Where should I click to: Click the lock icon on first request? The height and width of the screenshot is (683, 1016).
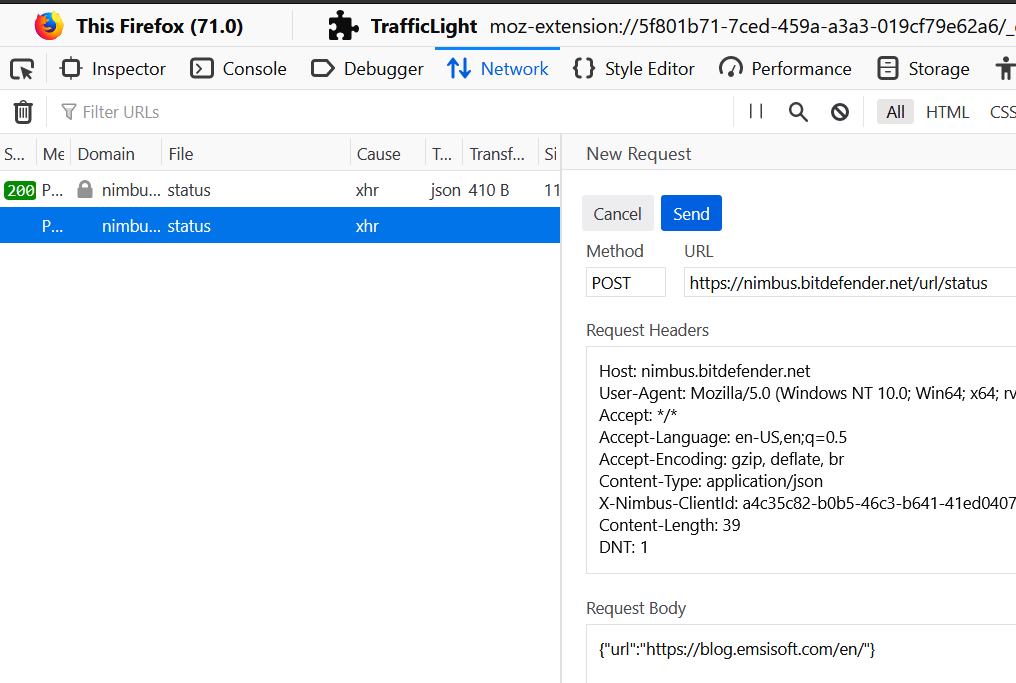click(85, 190)
